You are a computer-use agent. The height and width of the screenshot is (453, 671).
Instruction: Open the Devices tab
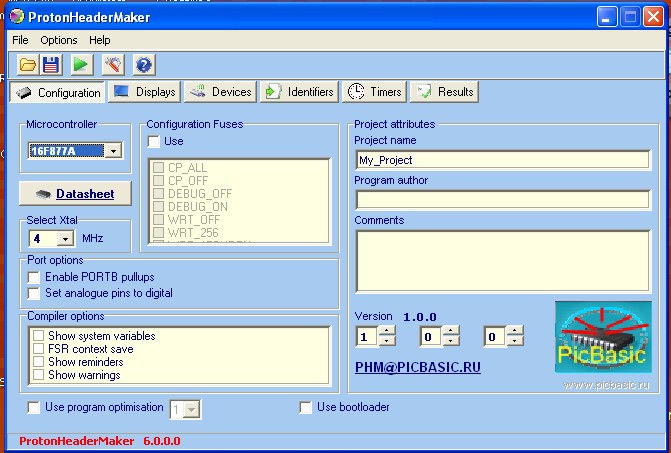[220, 92]
